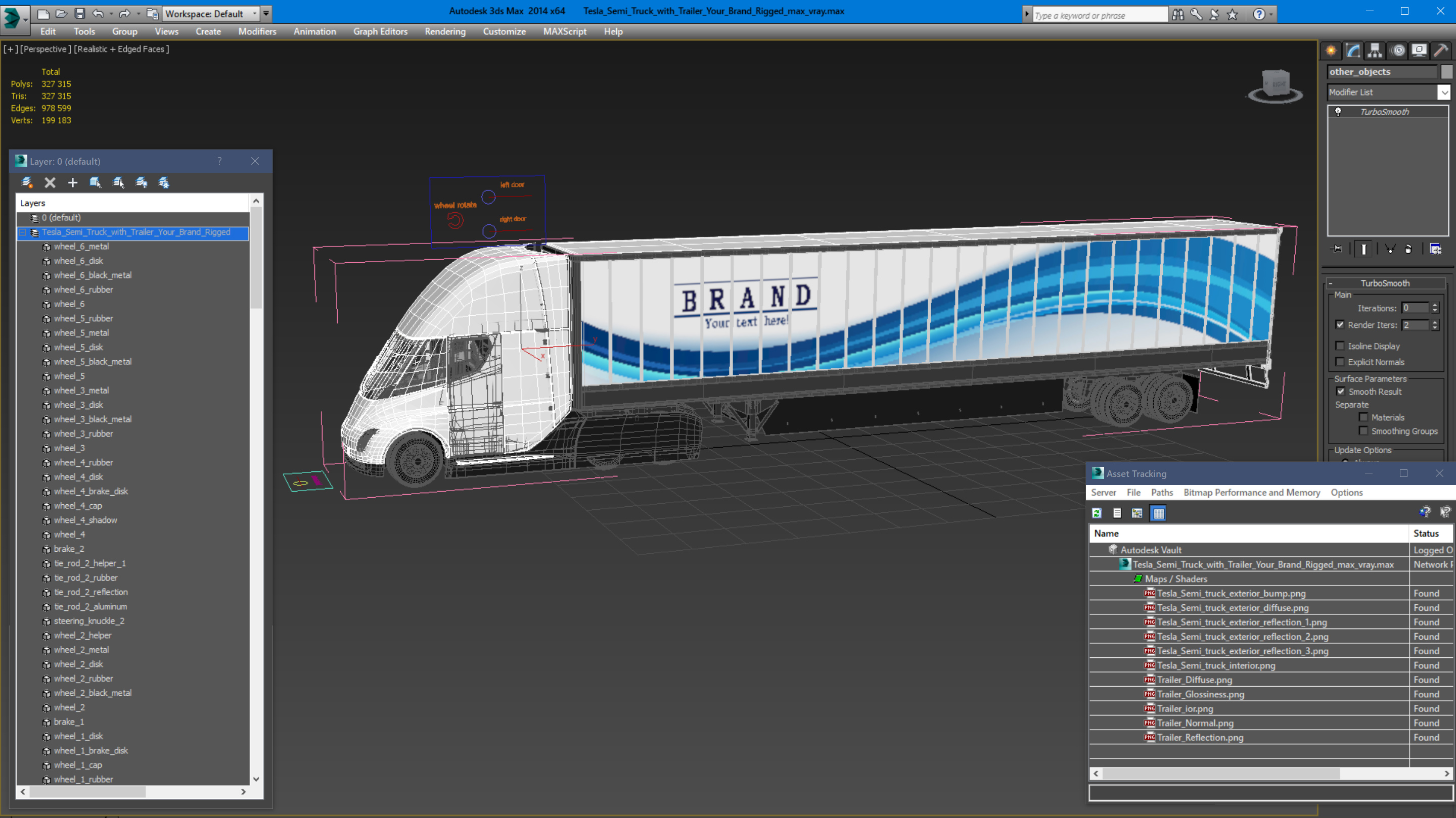Toggle Smooth Result checkbox
The height and width of the screenshot is (818, 1456).
[1340, 391]
